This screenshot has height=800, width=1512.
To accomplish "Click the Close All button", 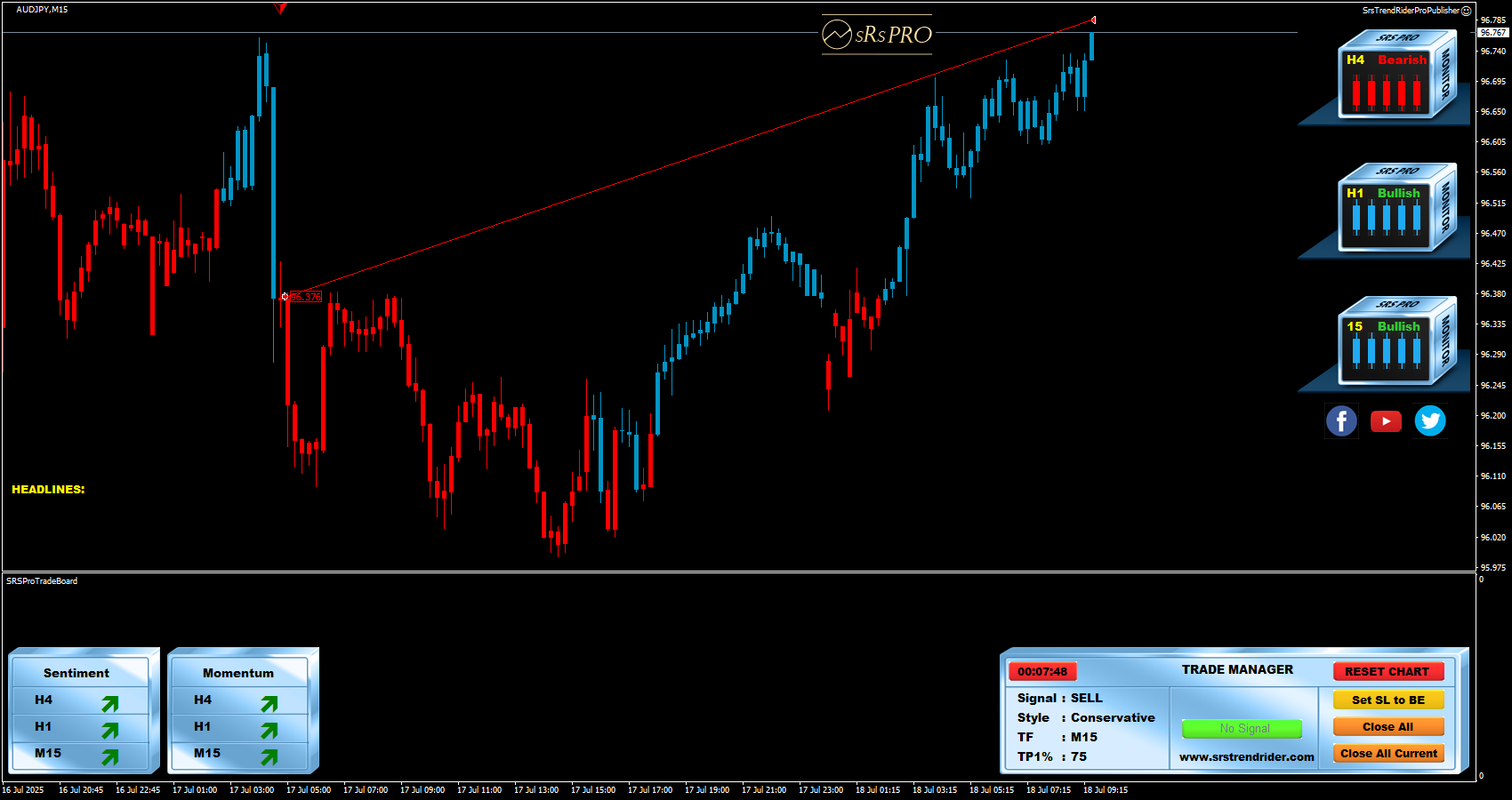I will click(x=1387, y=727).
